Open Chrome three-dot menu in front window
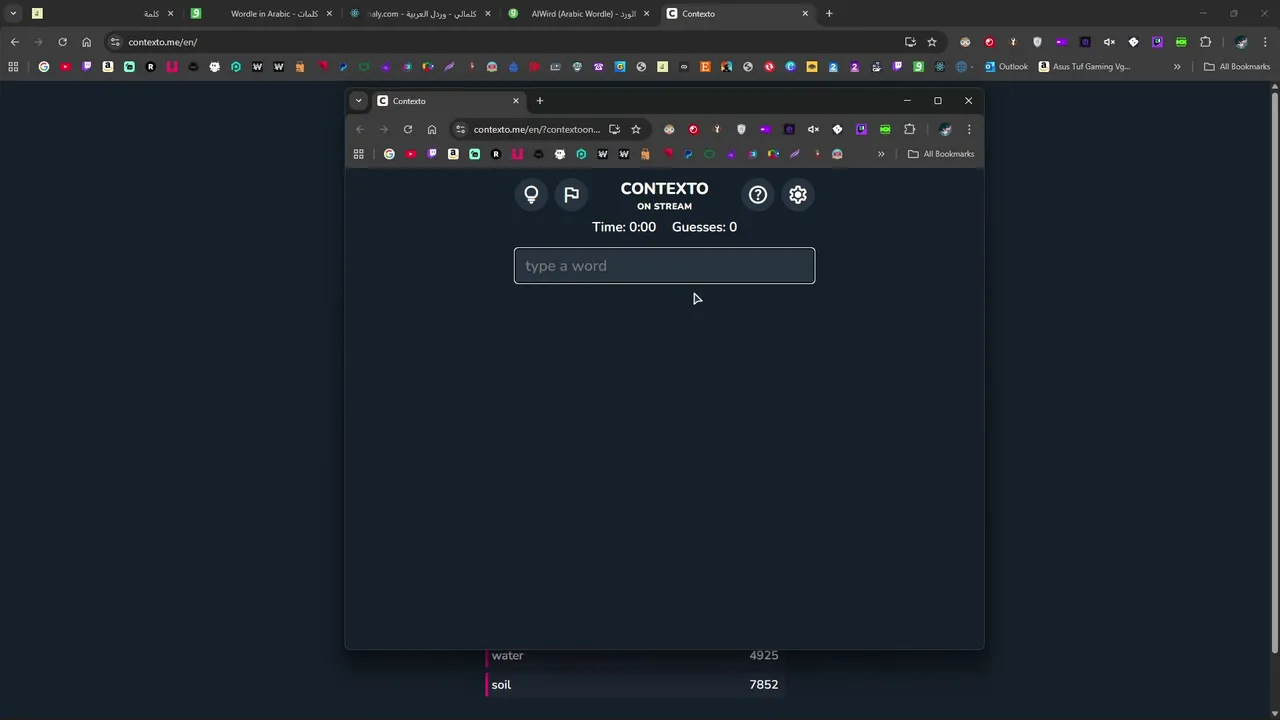The height and width of the screenshot is (720, 1280). (969, 129)
